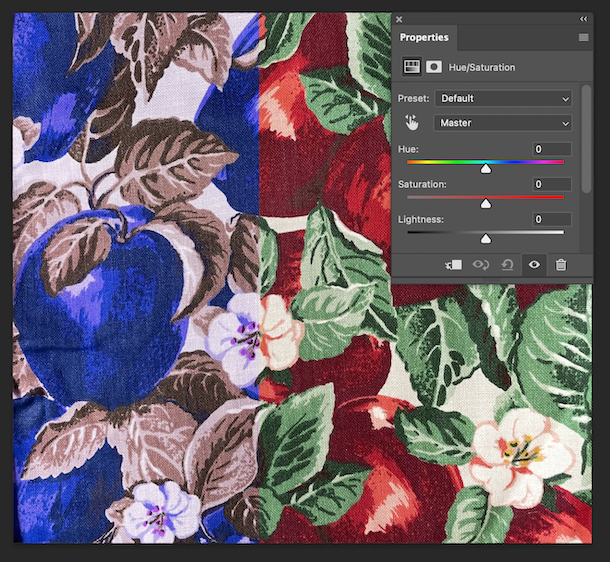Click the Hue/Saturation adjustment icon

tap(412, 67)
